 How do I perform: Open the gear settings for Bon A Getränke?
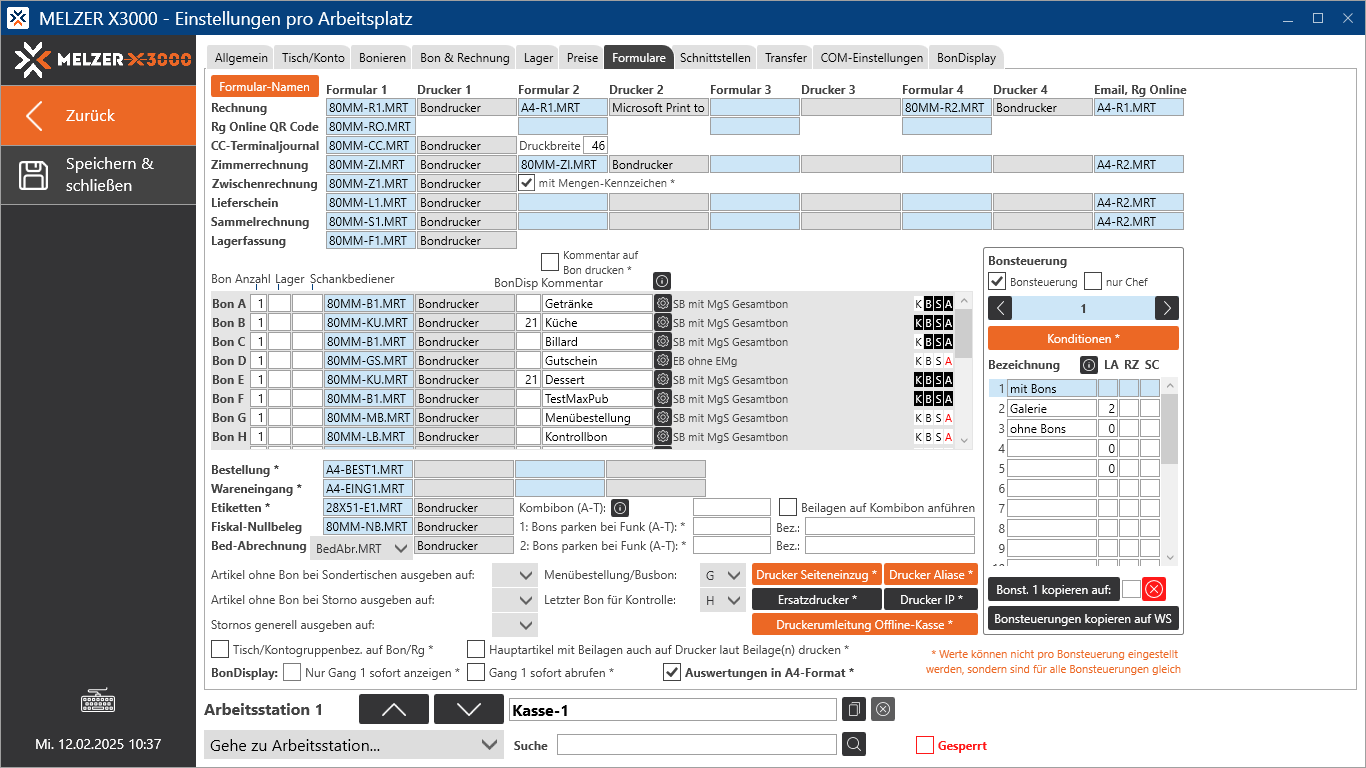point(661,302)
